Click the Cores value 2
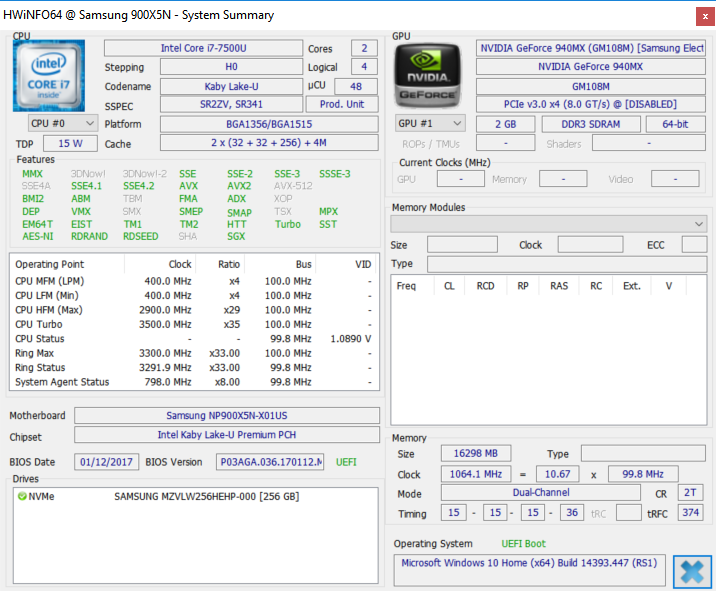716x591 pixels. pyautogui.click(x=364, y=48)
